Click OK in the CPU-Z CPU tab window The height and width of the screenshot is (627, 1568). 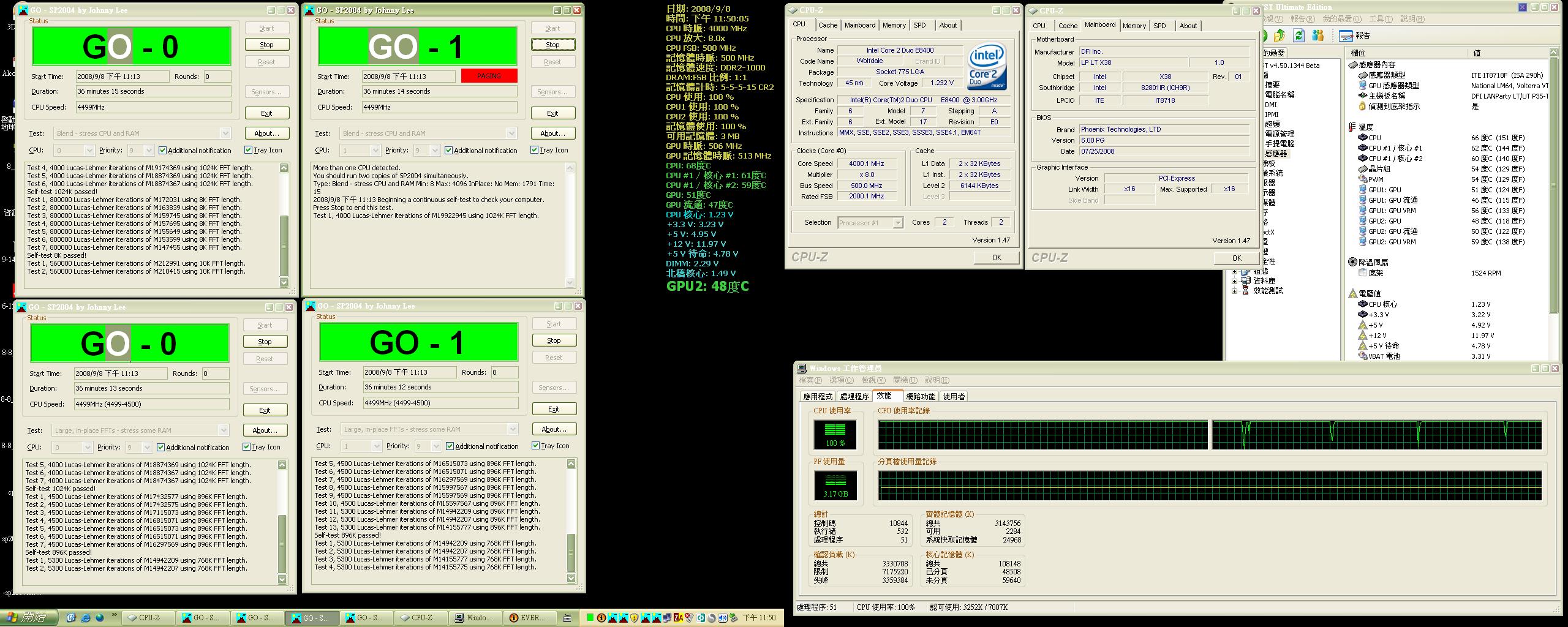click(x=997, y=258)
